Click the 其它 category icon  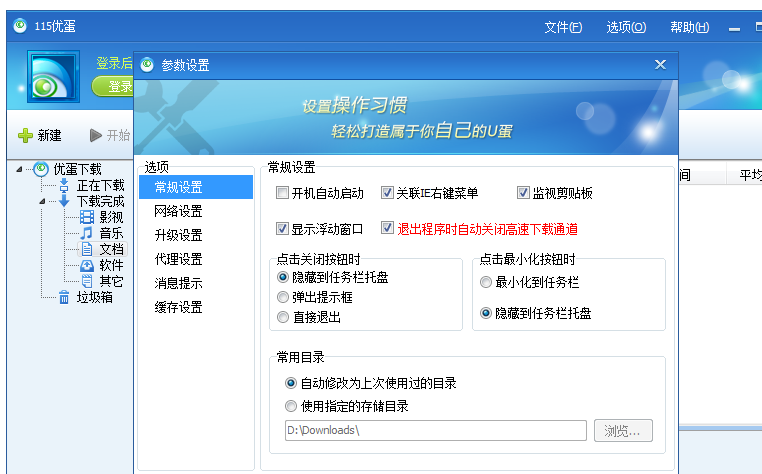pyautogui.click(x=87, y=281)
